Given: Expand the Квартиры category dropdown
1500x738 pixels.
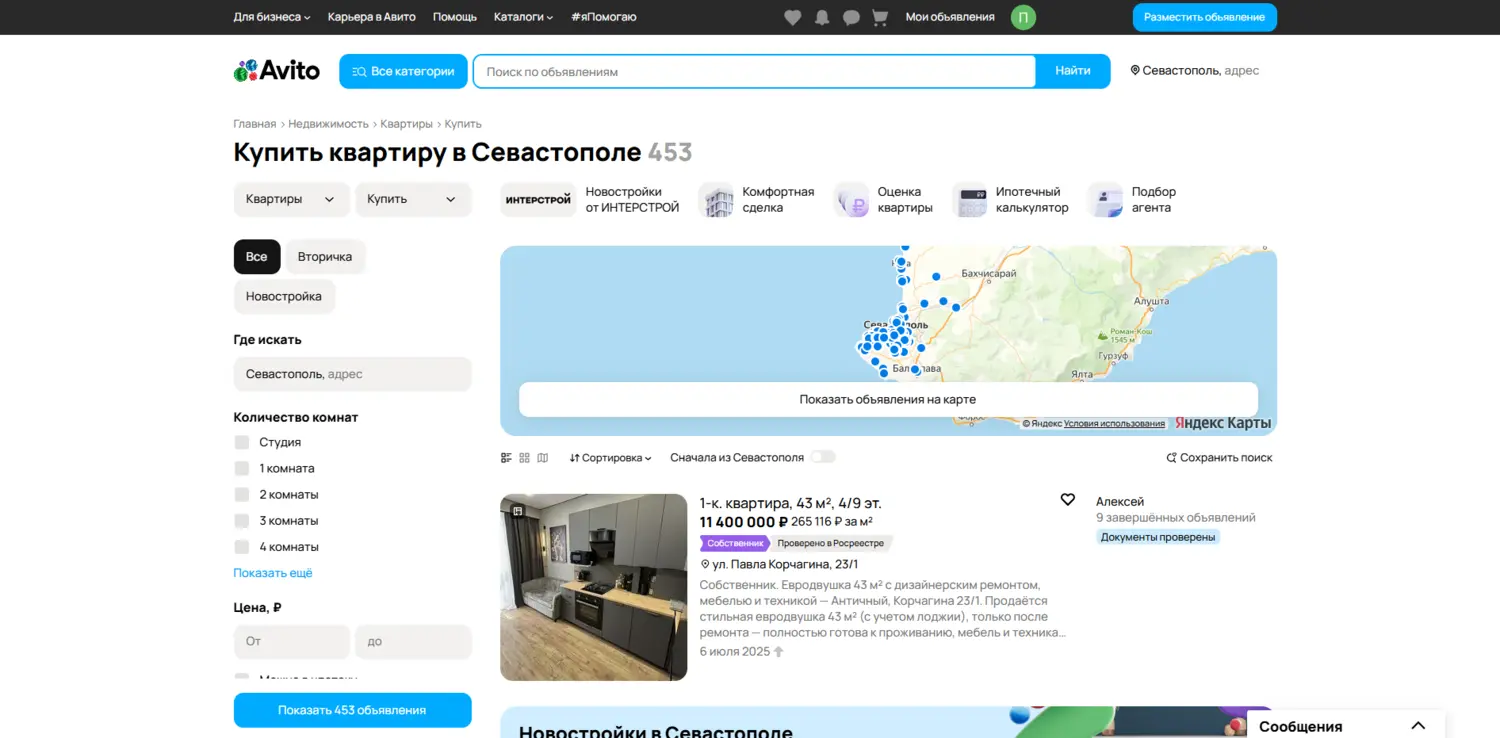Looking at the screenshot, I should [291, 199].
